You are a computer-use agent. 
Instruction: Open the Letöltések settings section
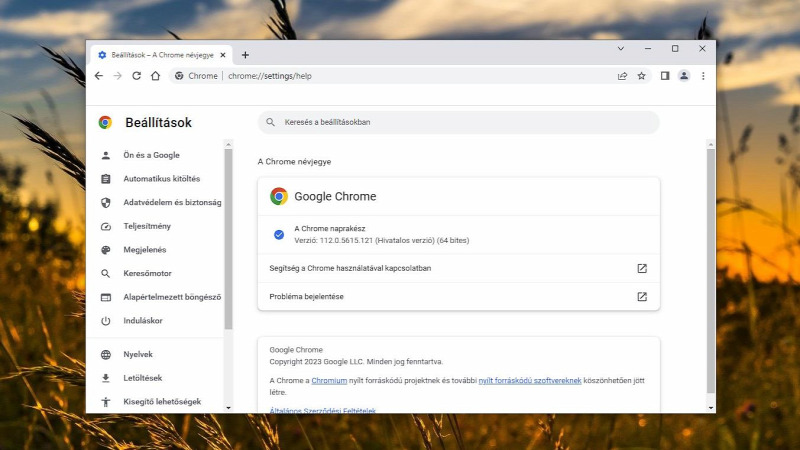142,378
